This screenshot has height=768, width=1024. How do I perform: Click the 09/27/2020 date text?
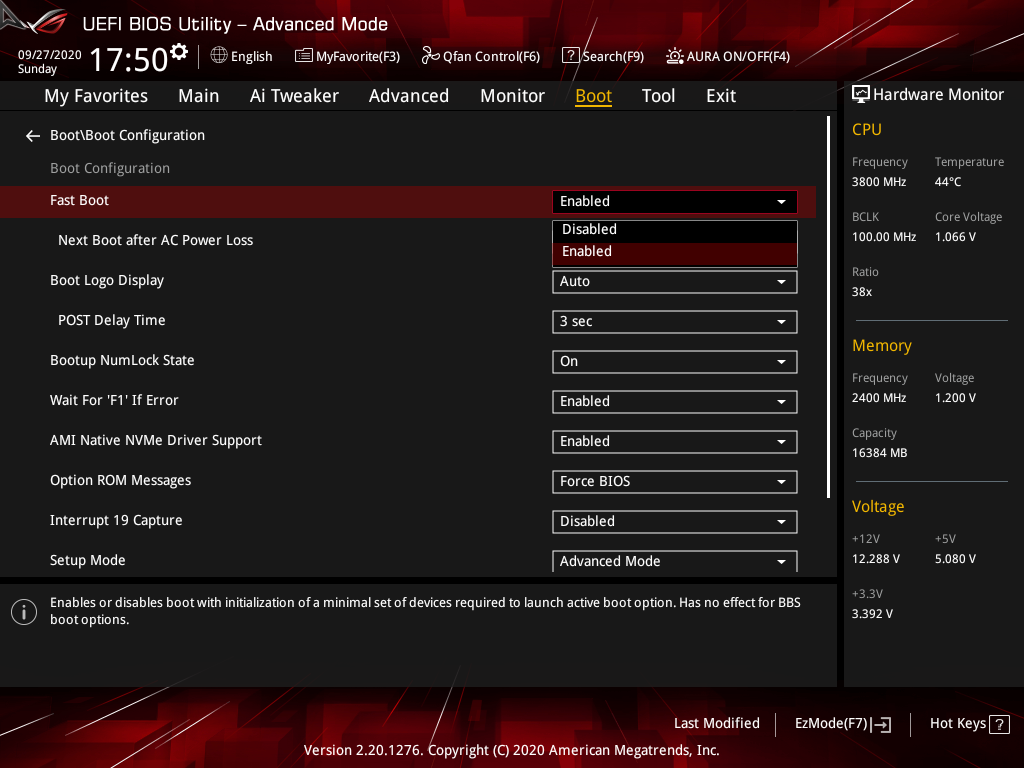pyautogui.click(x=50, y=55)
